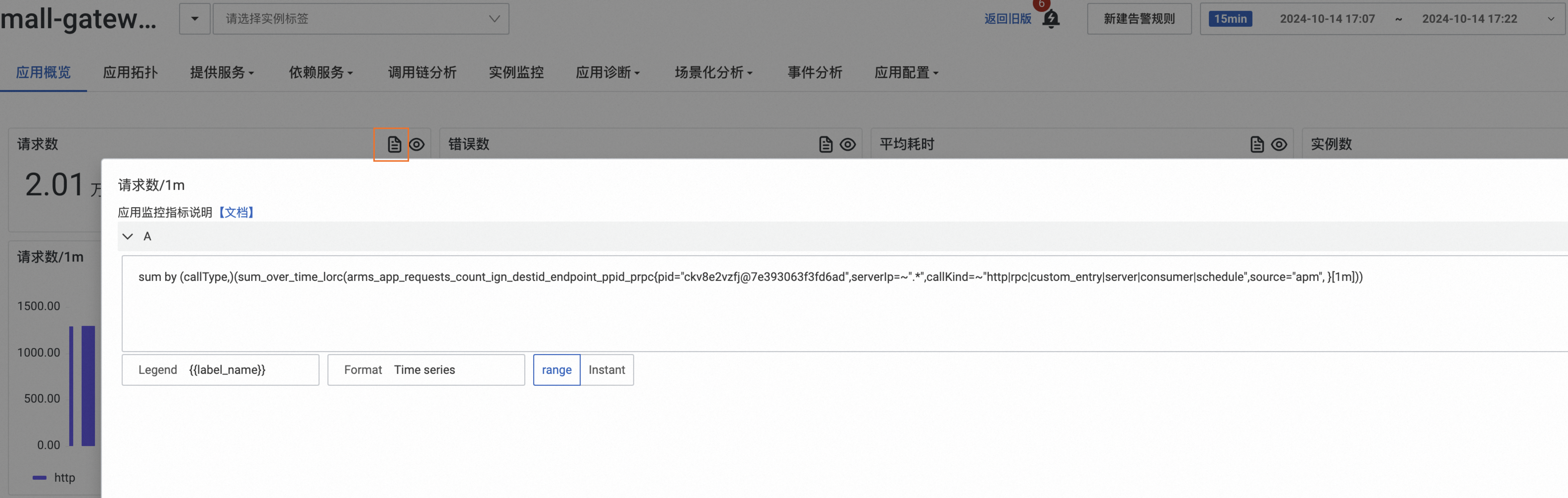
Task: Toggle eye icon on average latency panel
Action: 1279,144
